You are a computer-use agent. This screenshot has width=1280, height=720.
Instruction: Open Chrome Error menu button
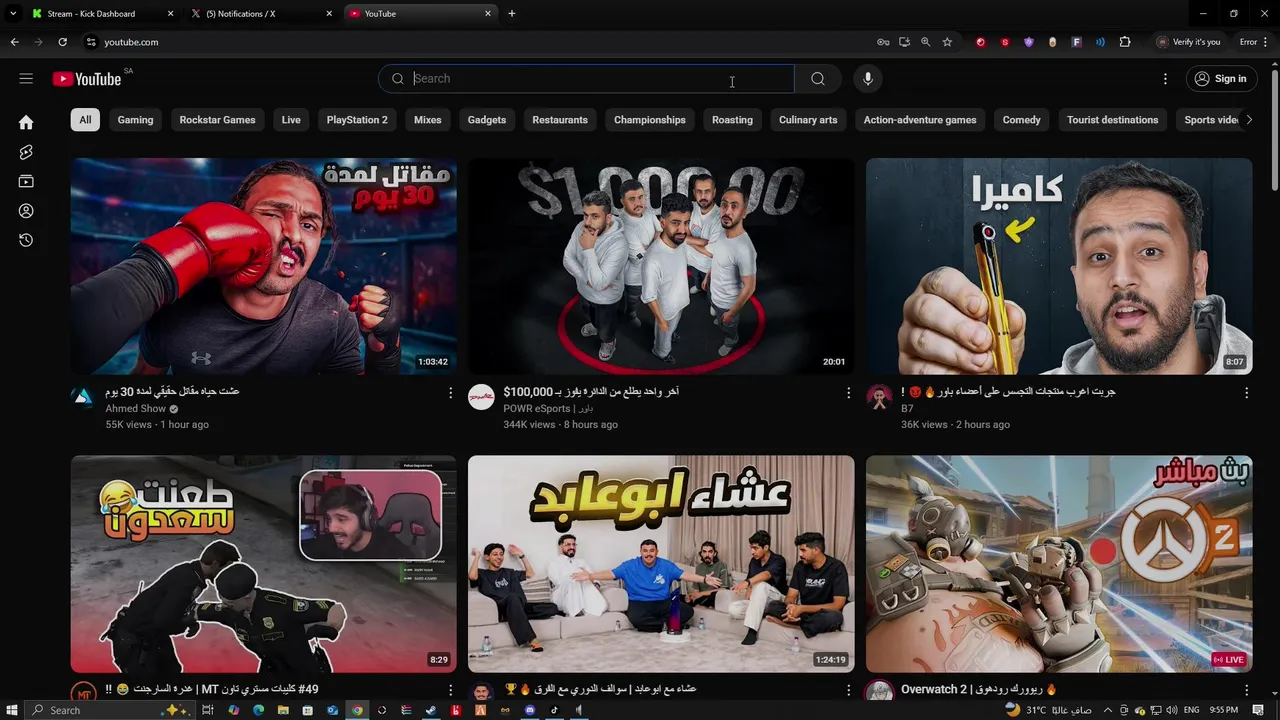pyautogui.click(x=1255, y=42)
